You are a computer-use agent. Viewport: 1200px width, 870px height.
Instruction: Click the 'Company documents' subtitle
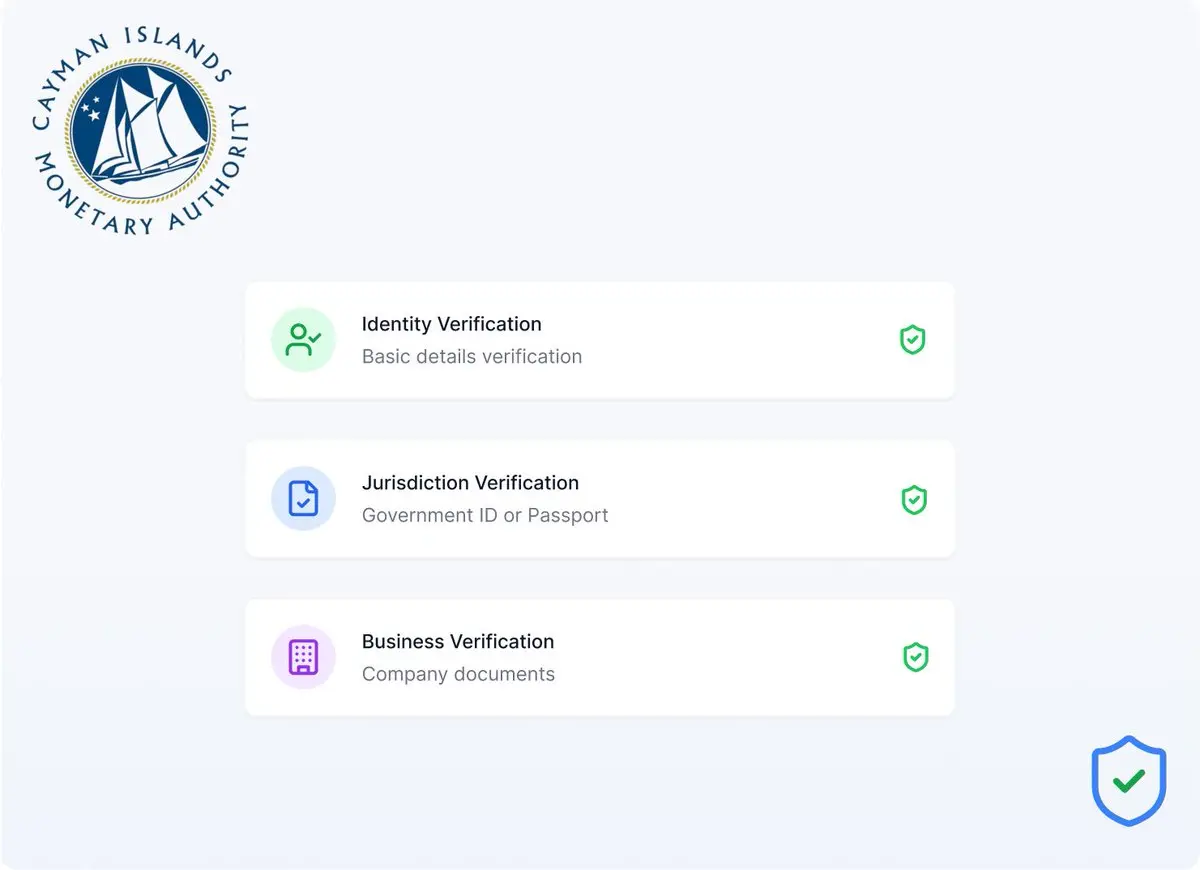458,674
